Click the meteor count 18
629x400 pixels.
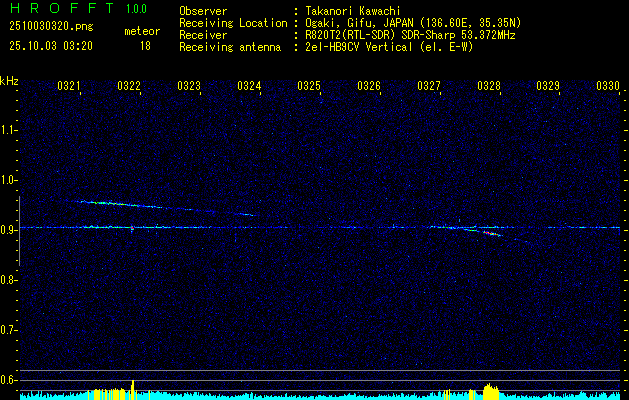tap(145, 46)
